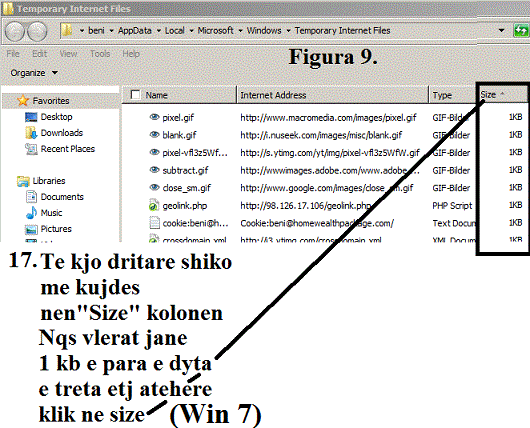Image resolution: width=530 pixels, height=428 pixels.
Task: Click the geolink.php file icon
Action: tap(154, 205)
